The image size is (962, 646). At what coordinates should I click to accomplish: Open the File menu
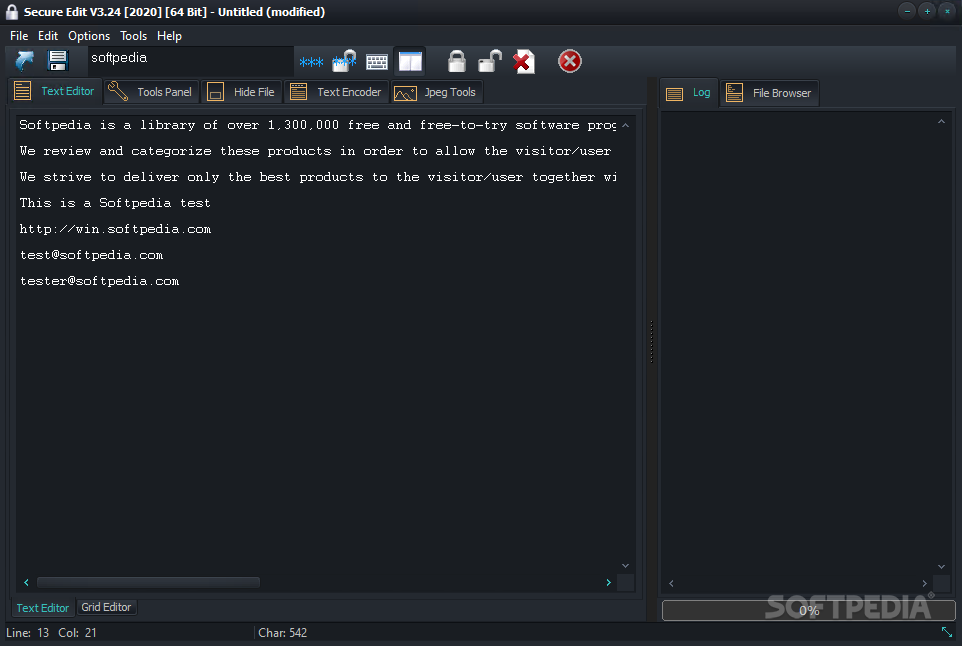(19, 36)
